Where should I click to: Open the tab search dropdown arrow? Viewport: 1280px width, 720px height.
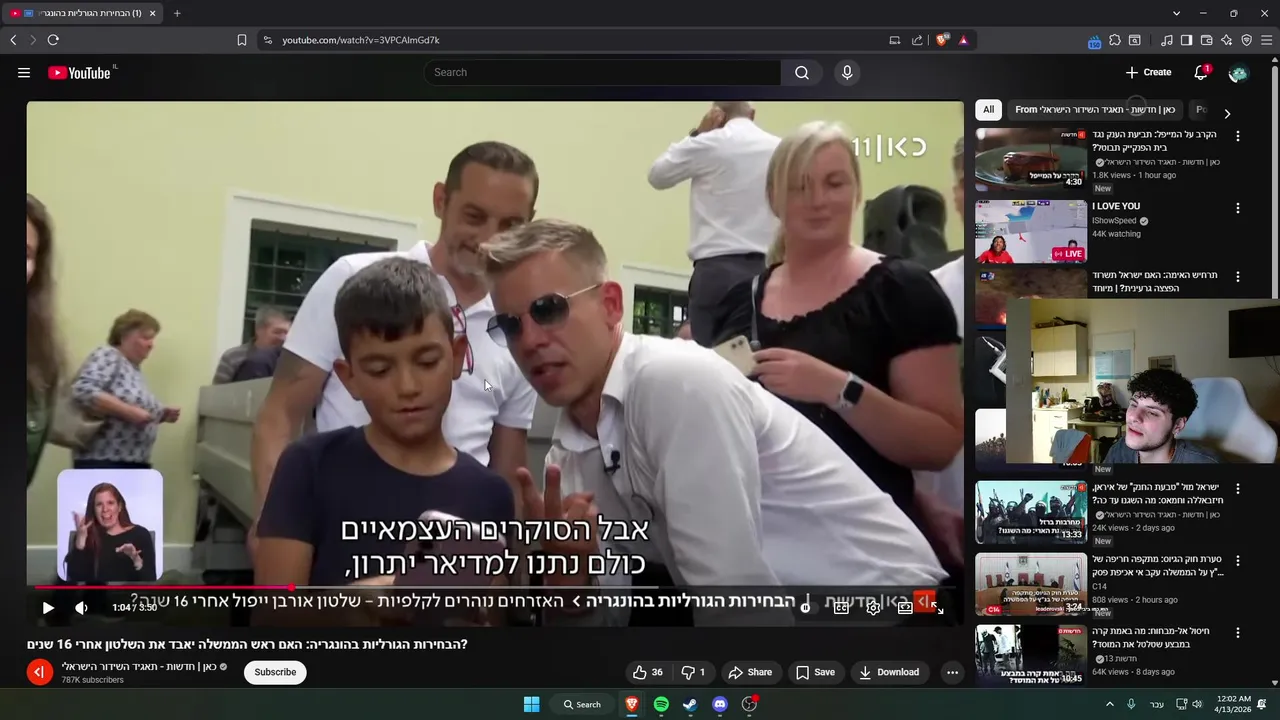[1176, 13]
